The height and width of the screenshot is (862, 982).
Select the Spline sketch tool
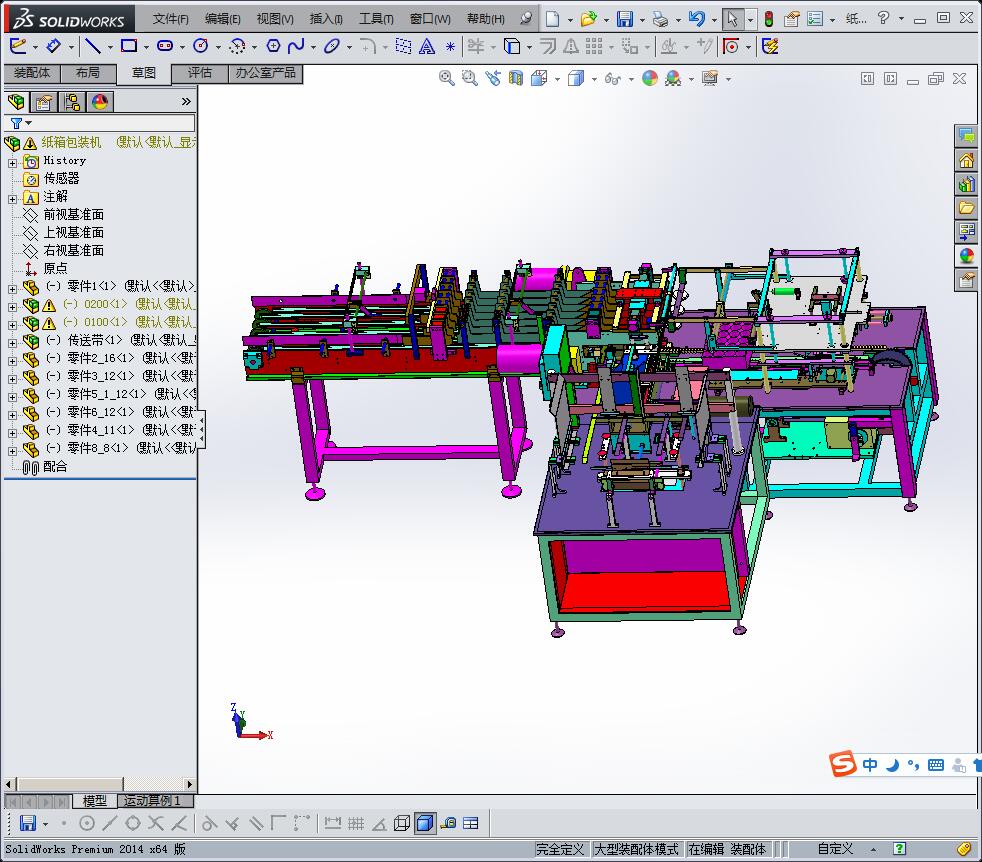296,46
